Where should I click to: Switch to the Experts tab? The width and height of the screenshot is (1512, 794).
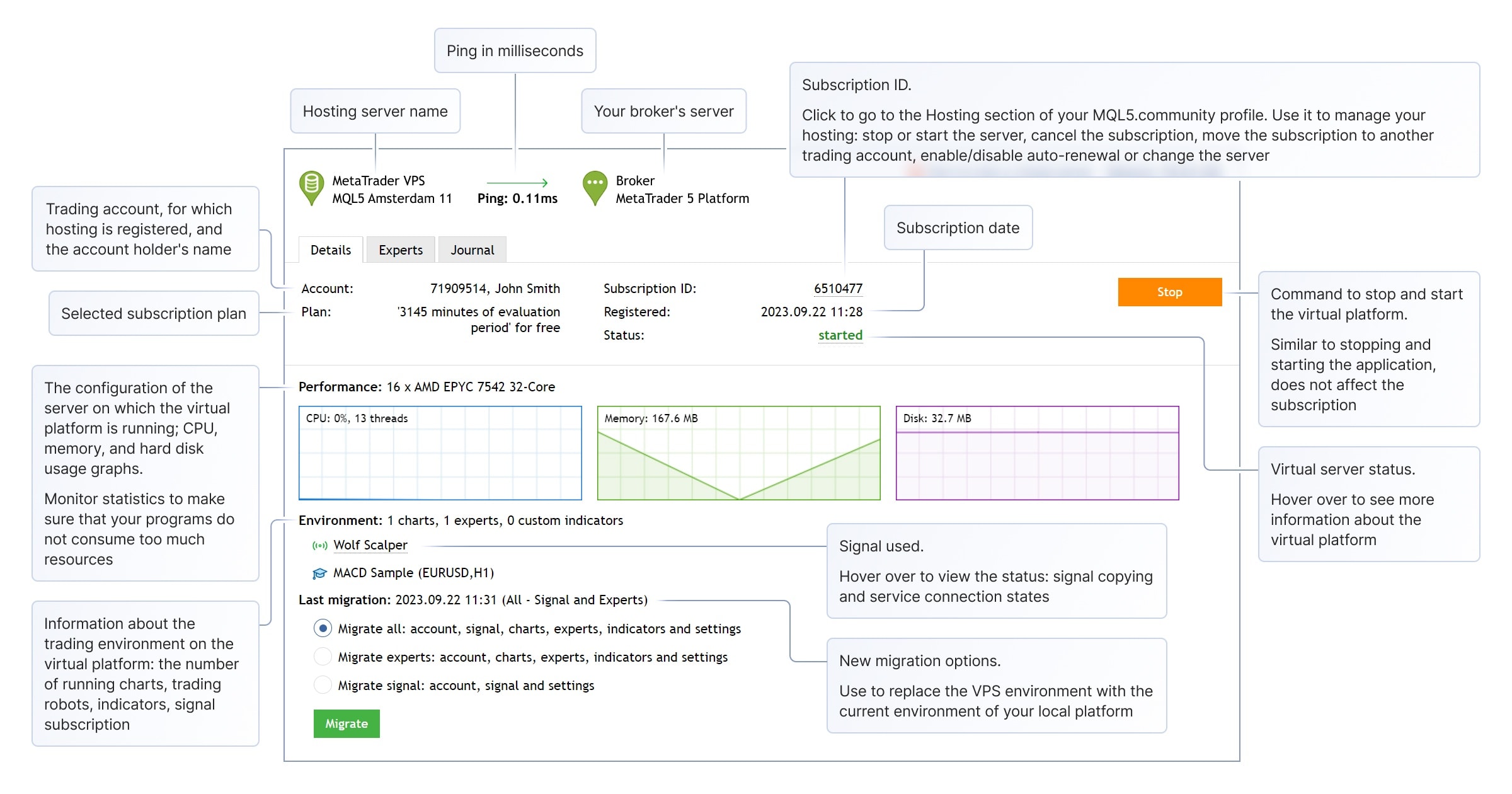coord(400,250)
